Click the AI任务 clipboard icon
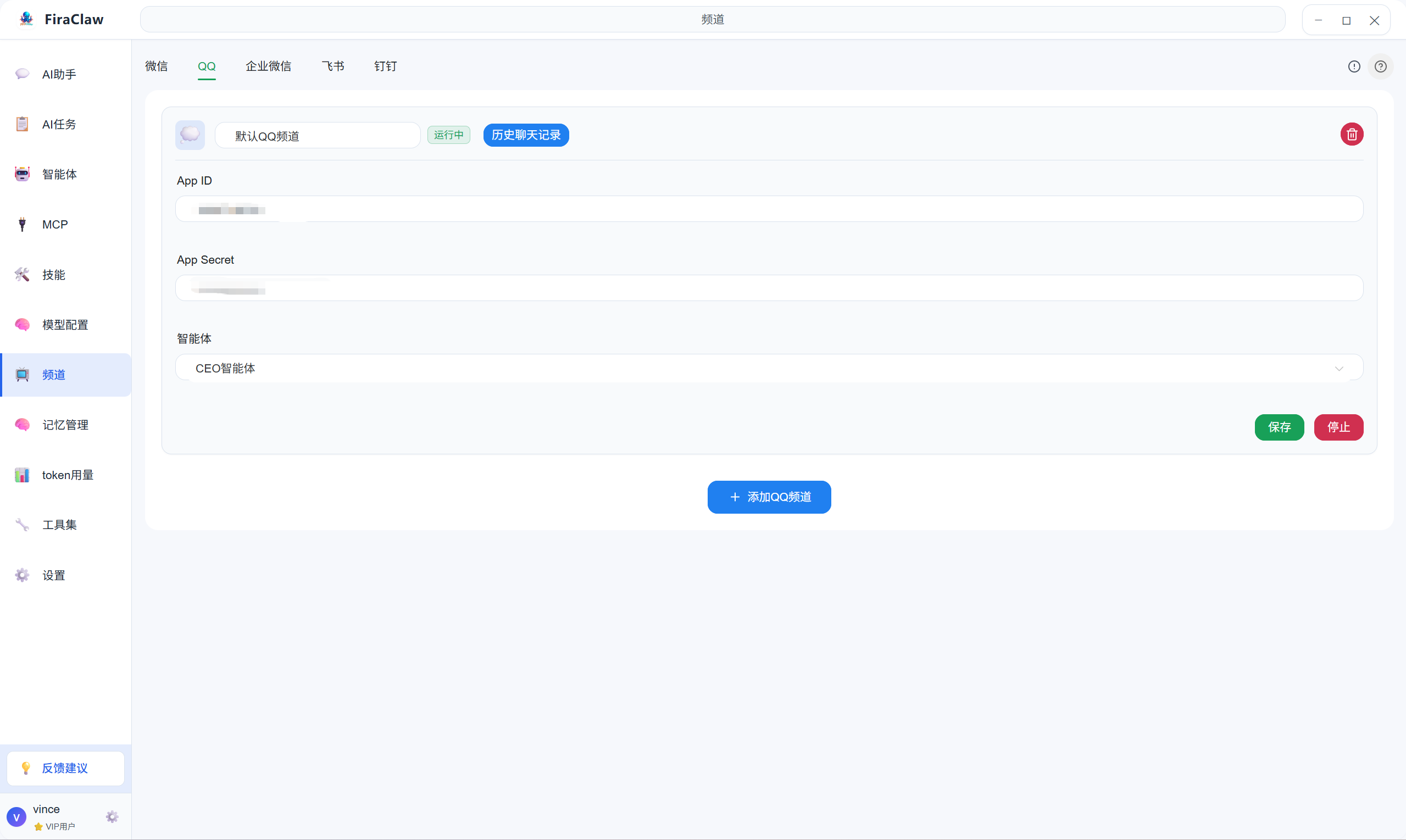 tap(22, 124)
